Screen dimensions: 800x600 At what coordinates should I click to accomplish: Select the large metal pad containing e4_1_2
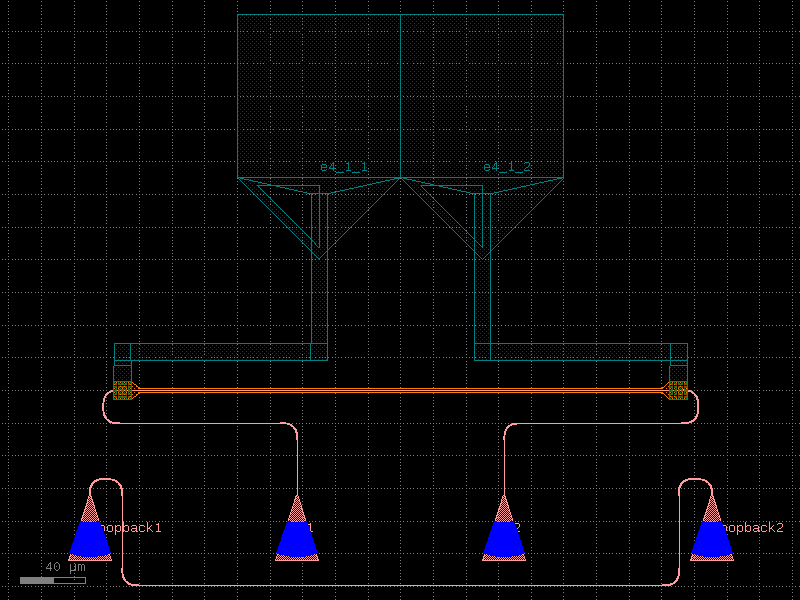[x=482, y=96]
